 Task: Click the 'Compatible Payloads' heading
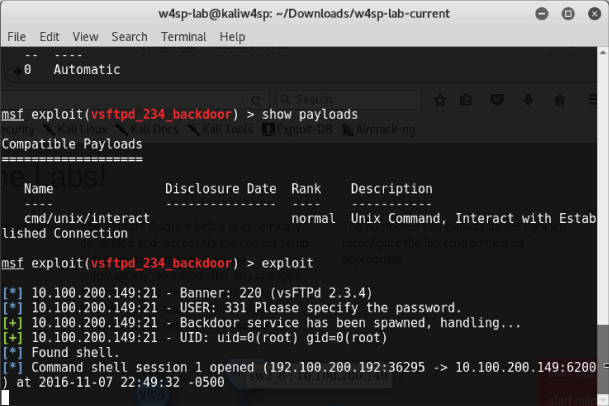[x=72, y=144]
